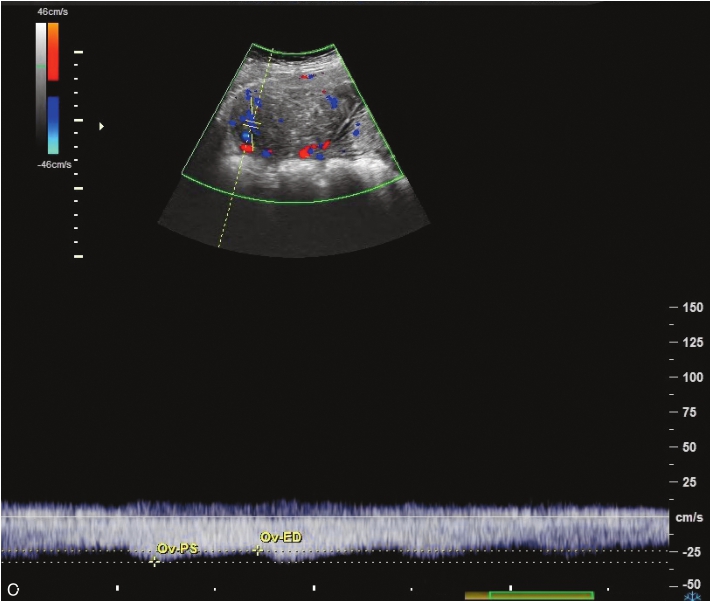Image resolution: width=710 pixels, height=601 pixels.
Task: Click the 46cm/s upper velocity label
Action: click(x=53, y=12)
